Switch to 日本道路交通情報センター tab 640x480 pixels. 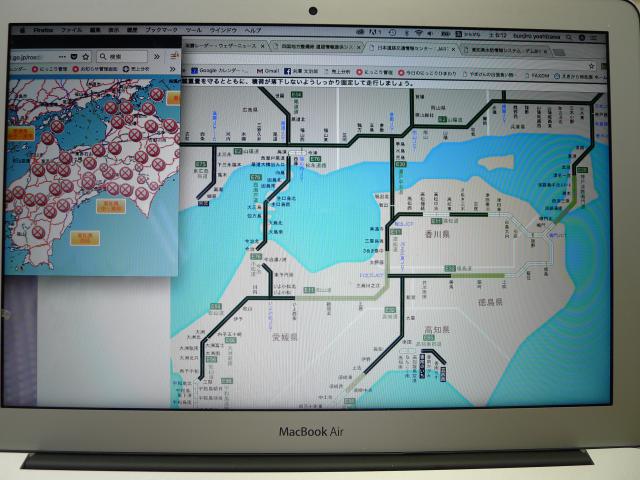click(409, 49)
